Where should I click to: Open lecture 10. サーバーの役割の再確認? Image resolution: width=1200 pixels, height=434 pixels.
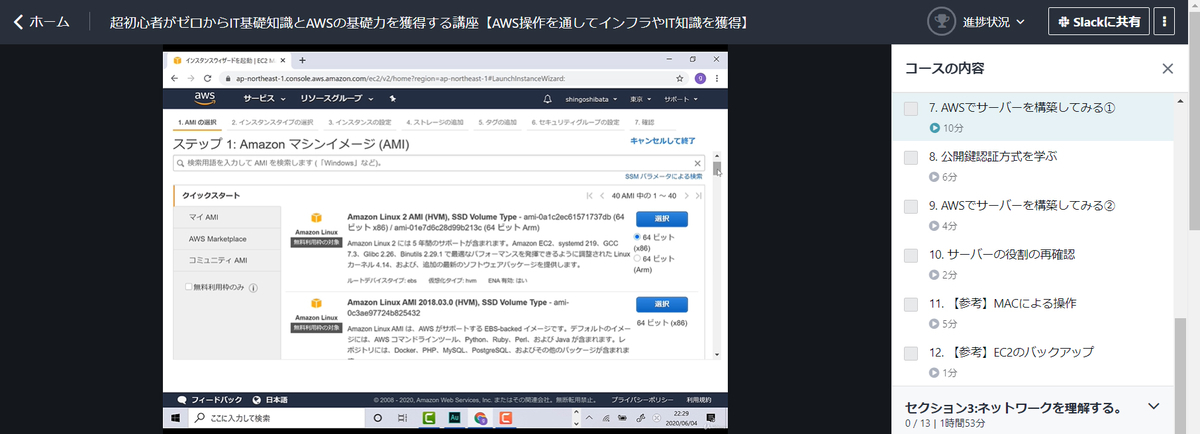pos(1002,255)
